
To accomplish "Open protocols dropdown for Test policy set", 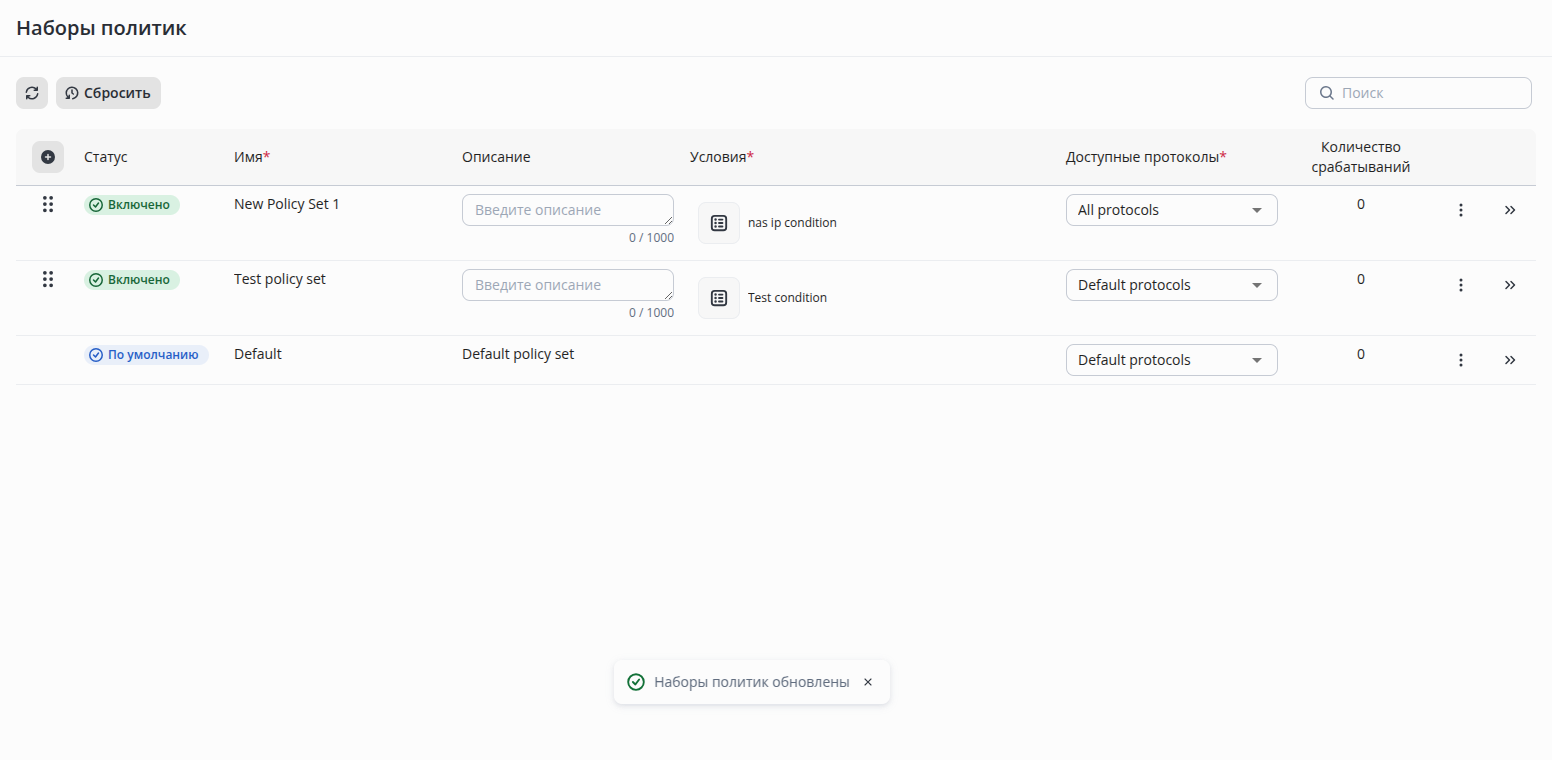I will [x=1171, y=285].
